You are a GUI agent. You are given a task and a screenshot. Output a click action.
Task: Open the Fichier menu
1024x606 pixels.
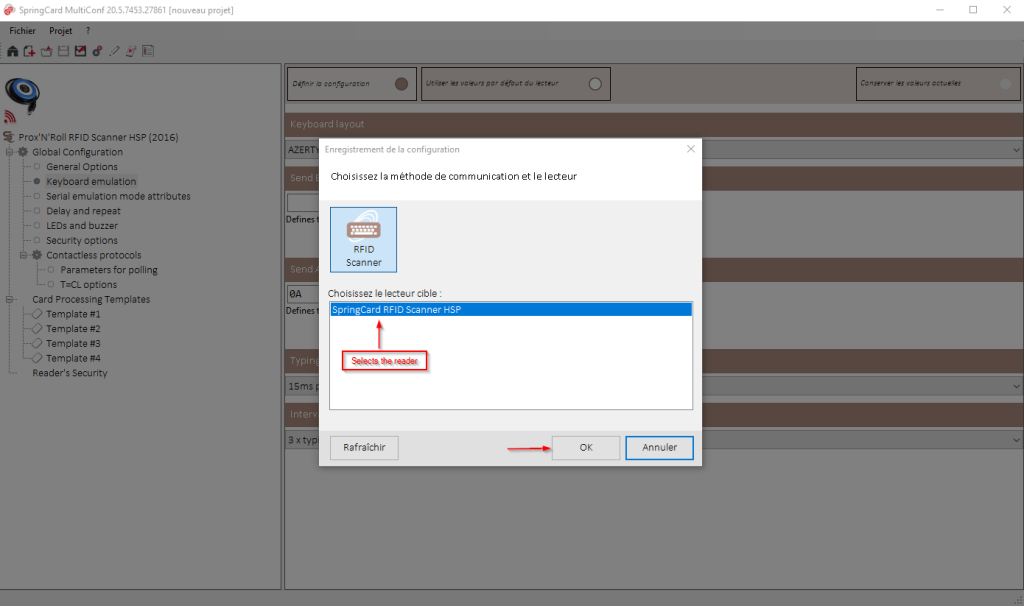tap(22, 31)
